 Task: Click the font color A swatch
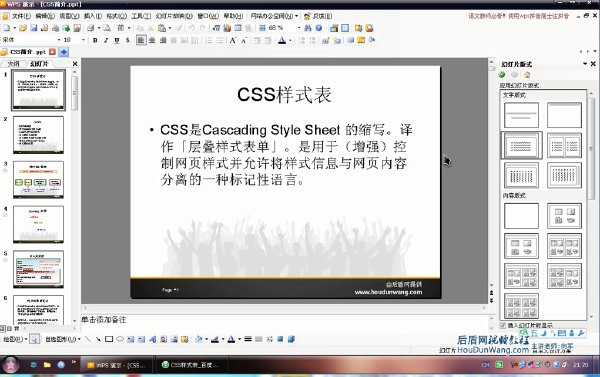point(282,40)
